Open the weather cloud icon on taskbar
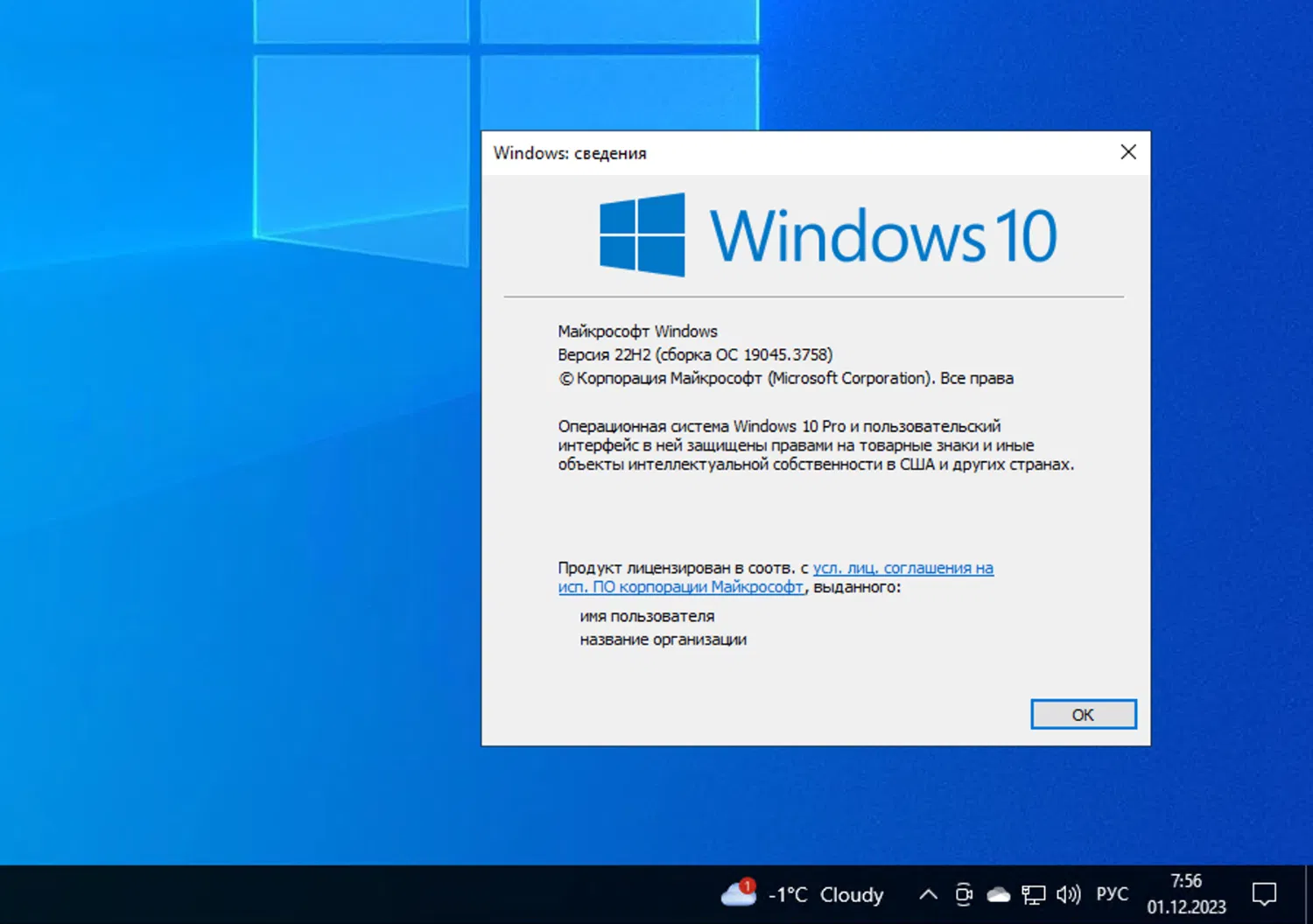 (738, 895)
